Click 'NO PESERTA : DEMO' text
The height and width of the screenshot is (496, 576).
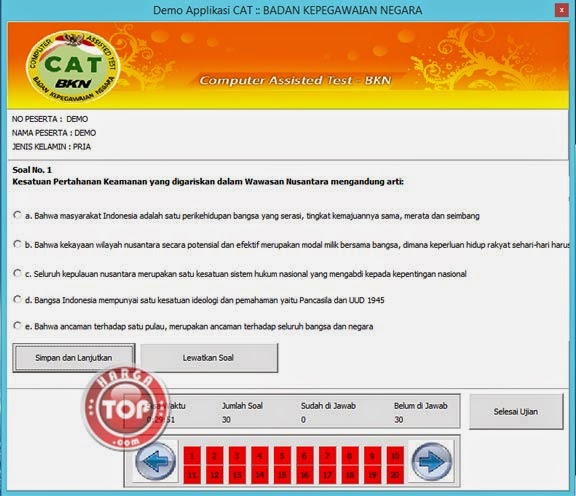[x=50, y=119]
